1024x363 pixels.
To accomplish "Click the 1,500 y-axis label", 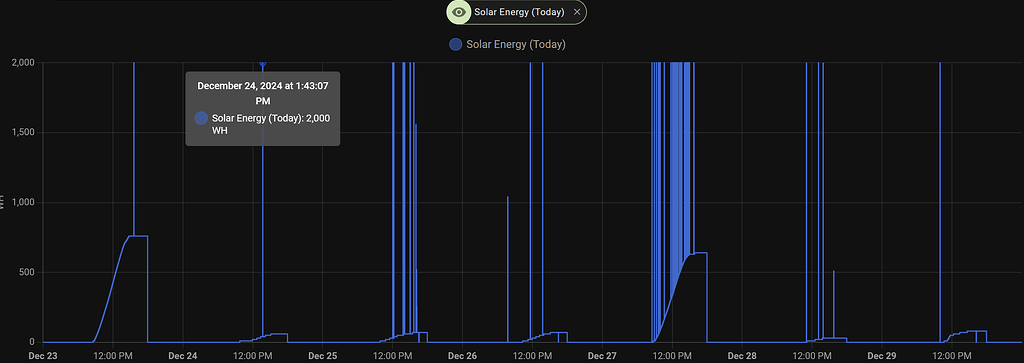I will tap(23, 133).
